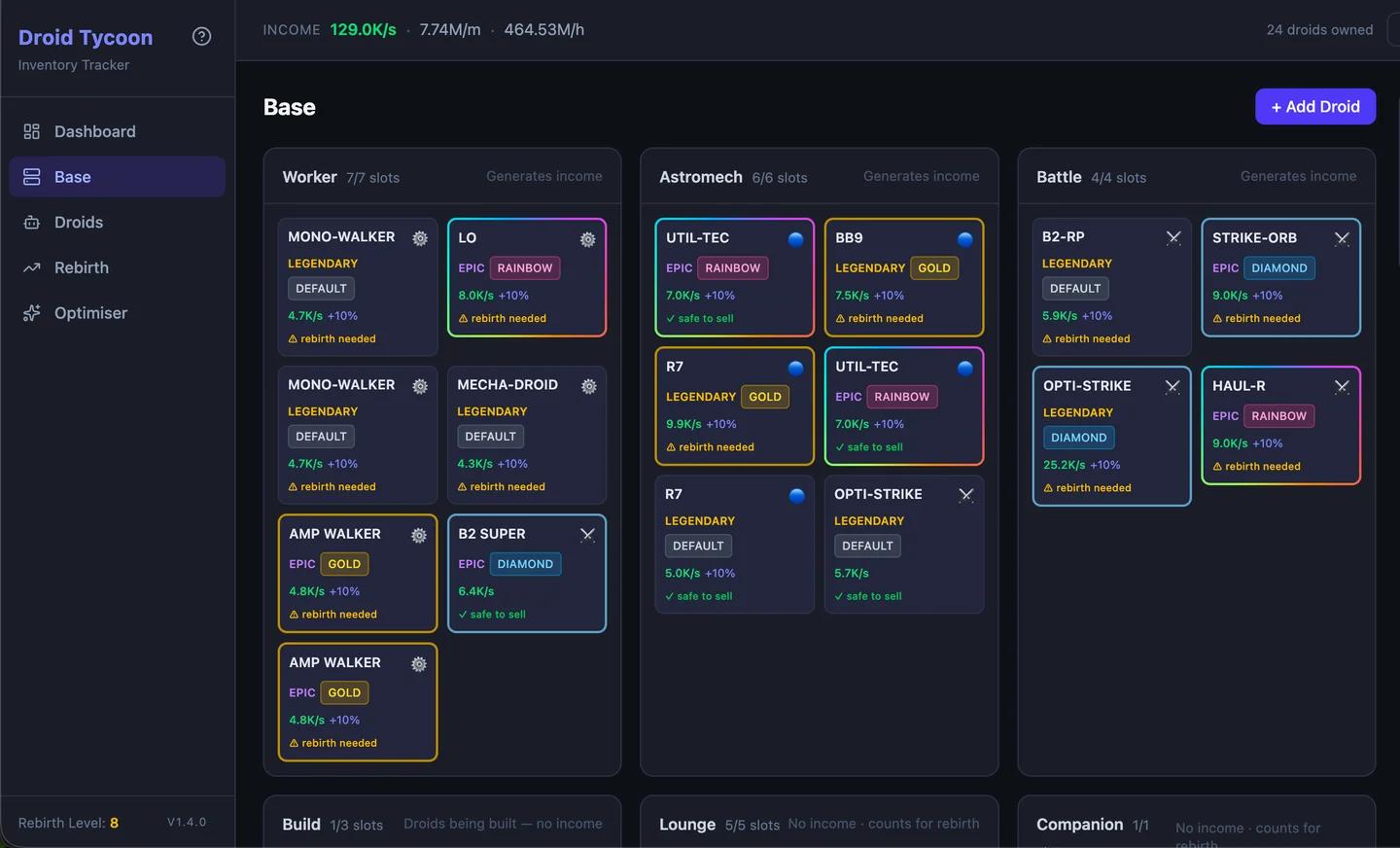Click the Droid Tycoon title link
The width and height of the screenshot is (1400, 848).
click(x=86, y=38)
